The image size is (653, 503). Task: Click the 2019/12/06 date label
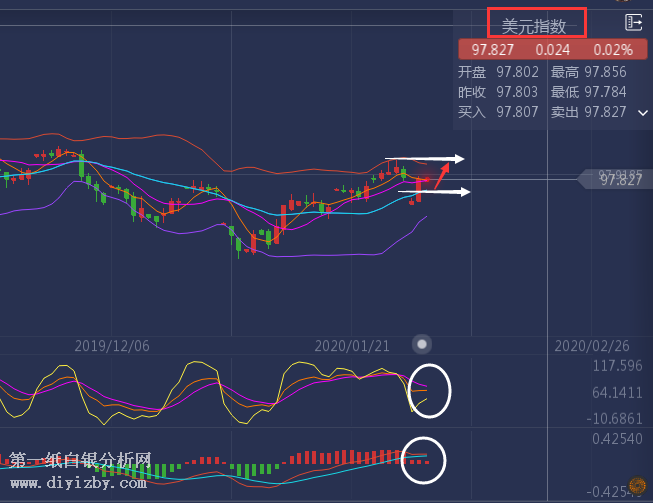112,345
